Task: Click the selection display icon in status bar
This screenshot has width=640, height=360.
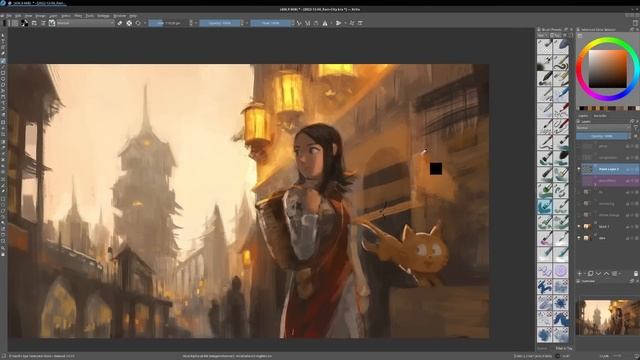Action: 4,356
